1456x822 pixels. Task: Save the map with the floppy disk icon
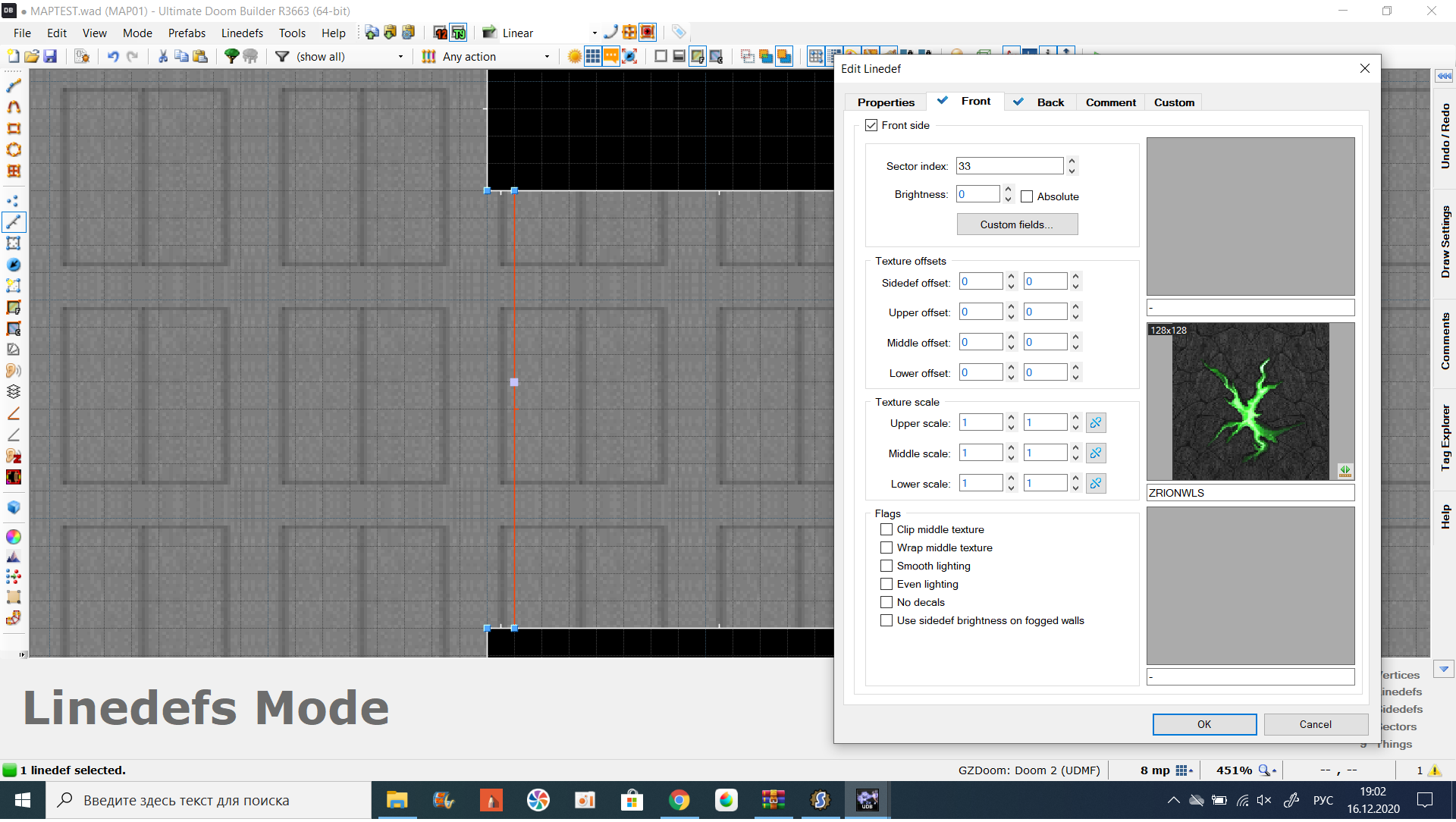50,57
